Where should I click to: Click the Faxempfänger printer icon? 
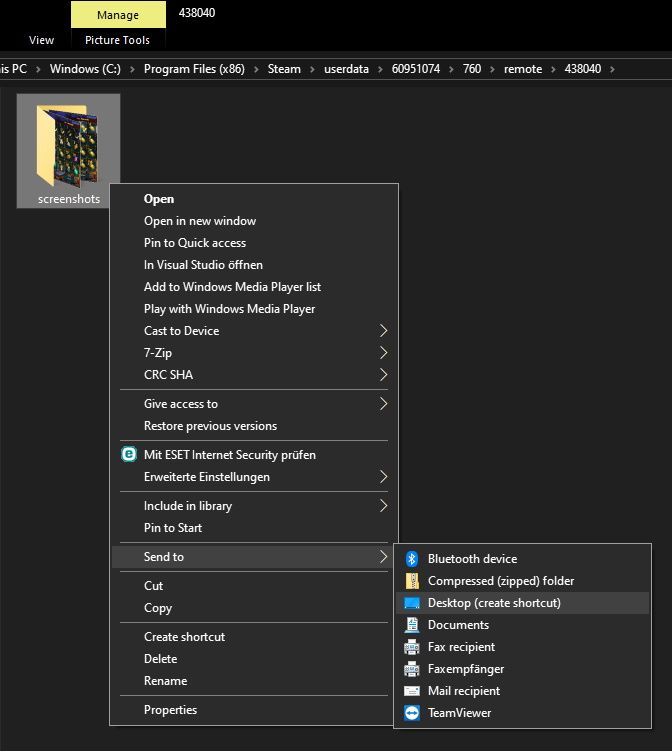[412, 669]
